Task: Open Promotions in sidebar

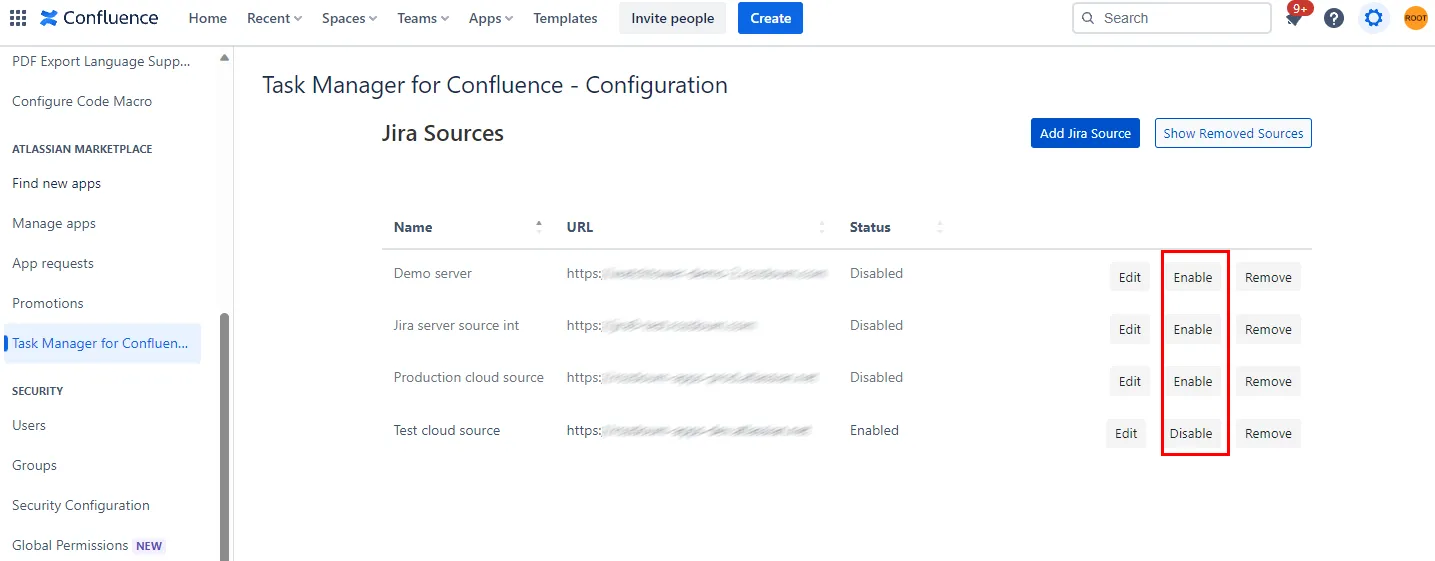Action: pos(48,303)
